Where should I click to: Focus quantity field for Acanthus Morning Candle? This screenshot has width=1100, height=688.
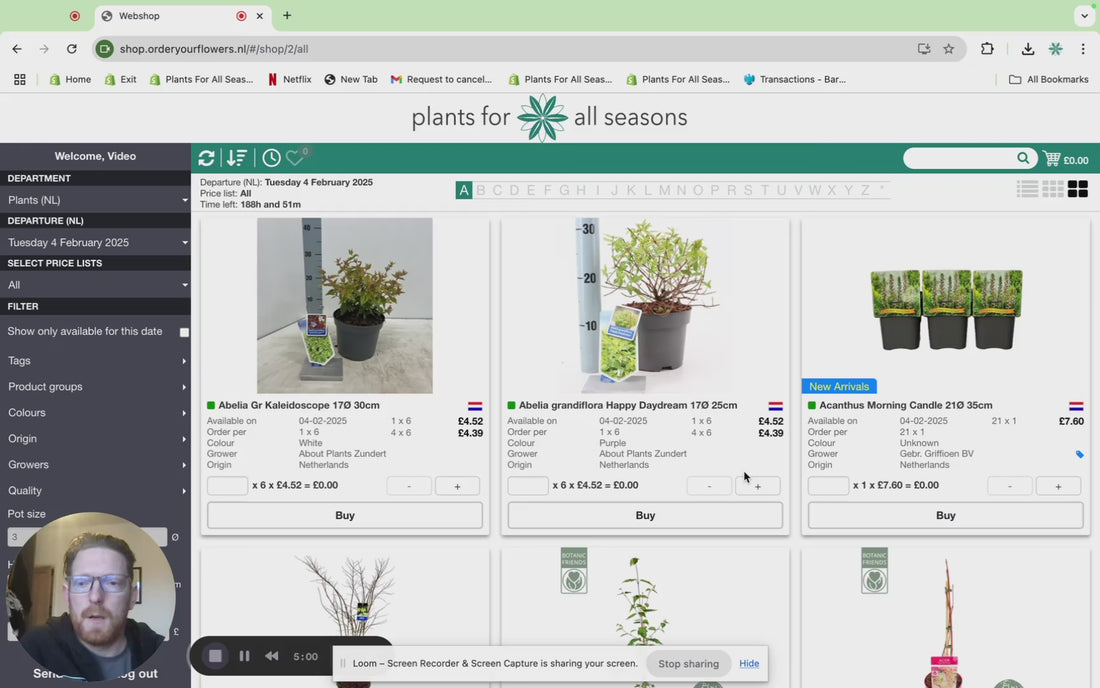(x=828, y=485)
